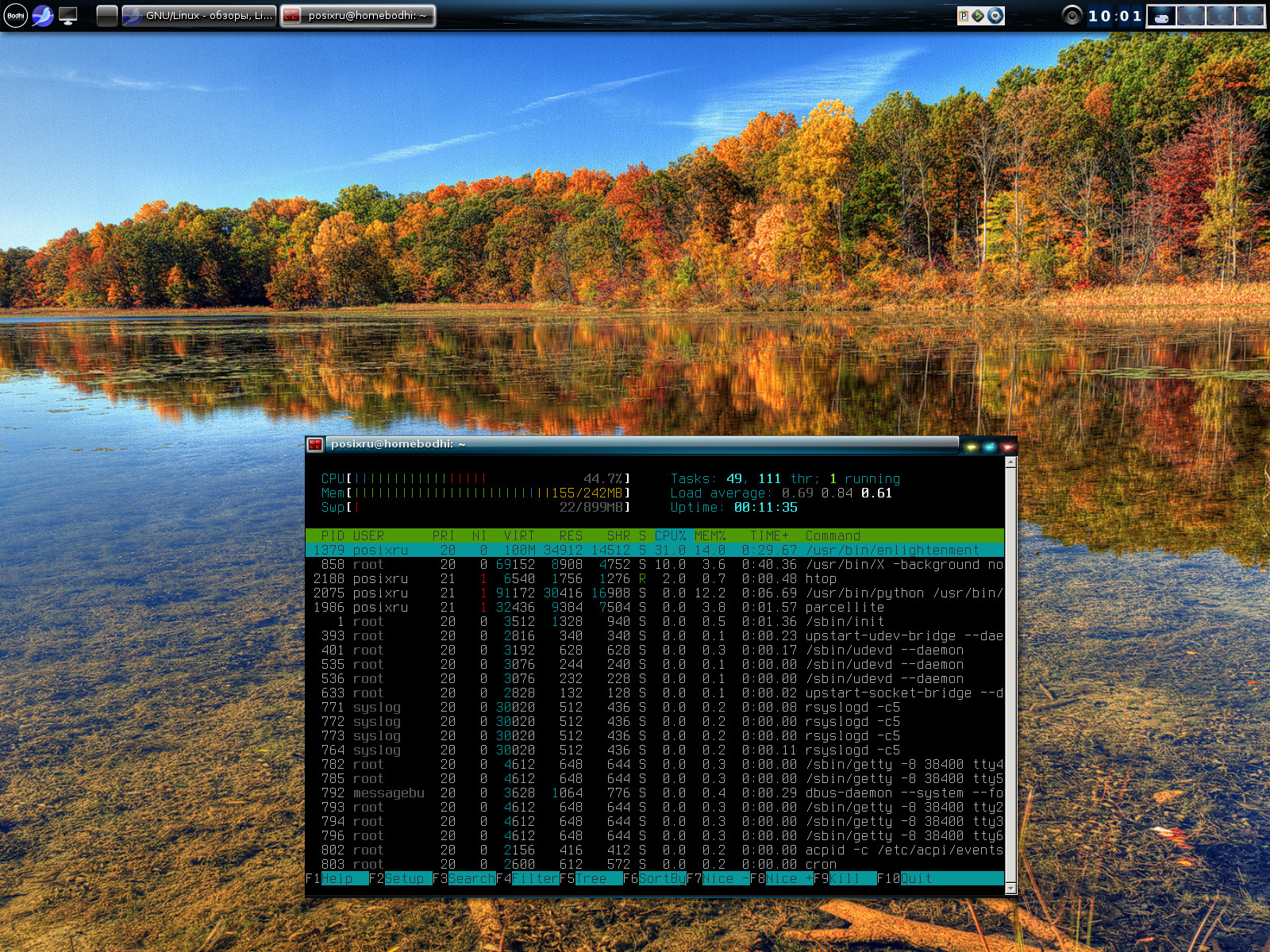Screen dimensions: 1270x952
Task: Select the /sbin/init process row
Action: click(655, 621)
